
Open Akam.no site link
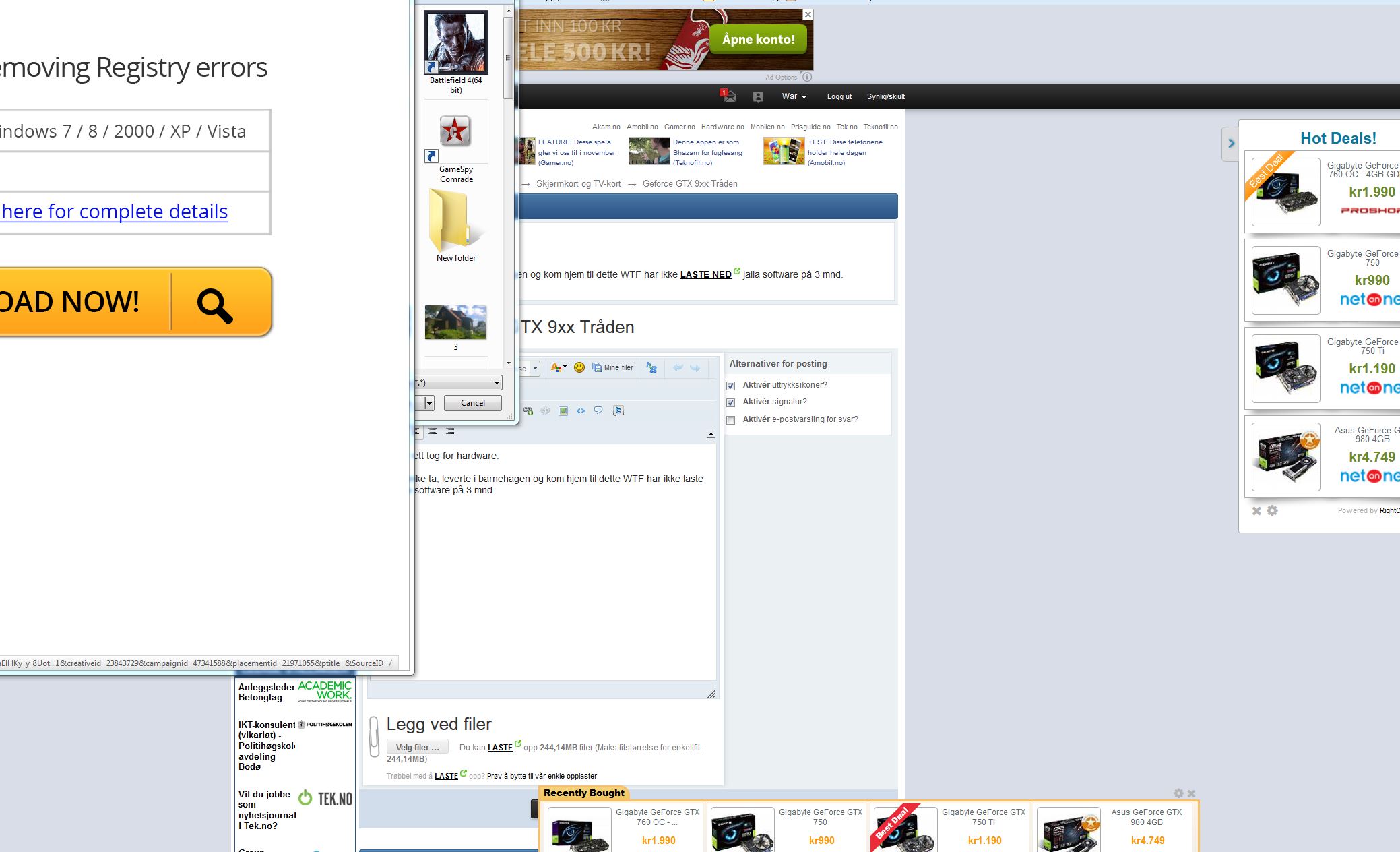pos(606,127)
